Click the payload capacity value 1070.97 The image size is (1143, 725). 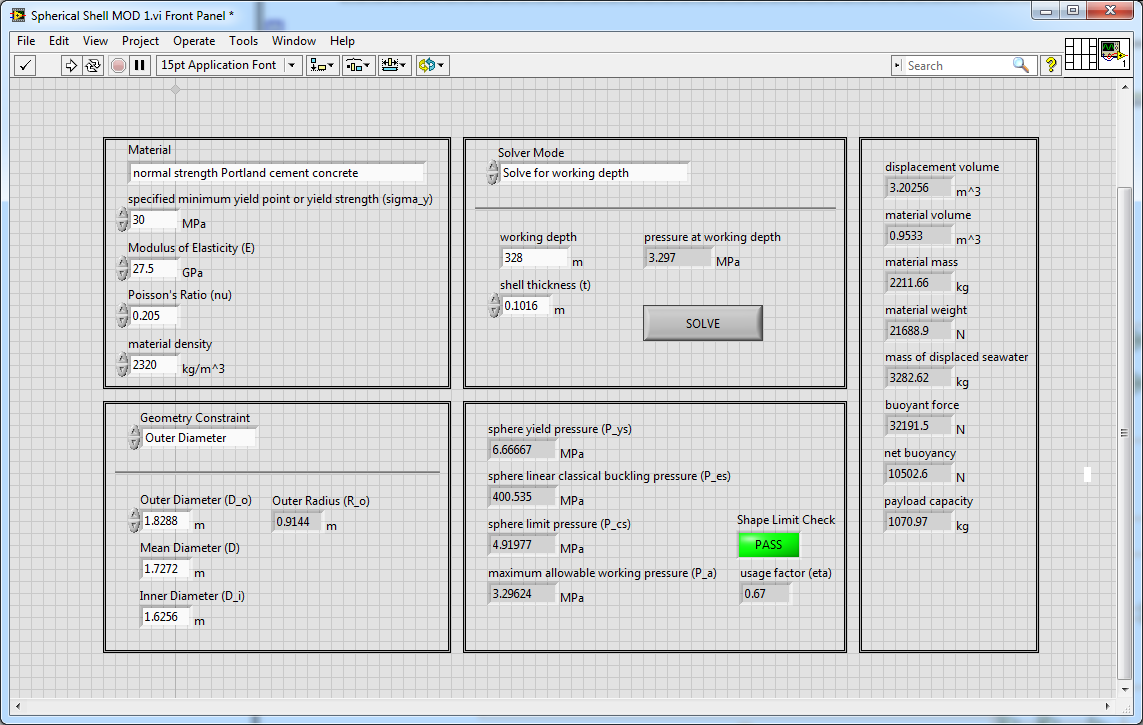(918, 522)
